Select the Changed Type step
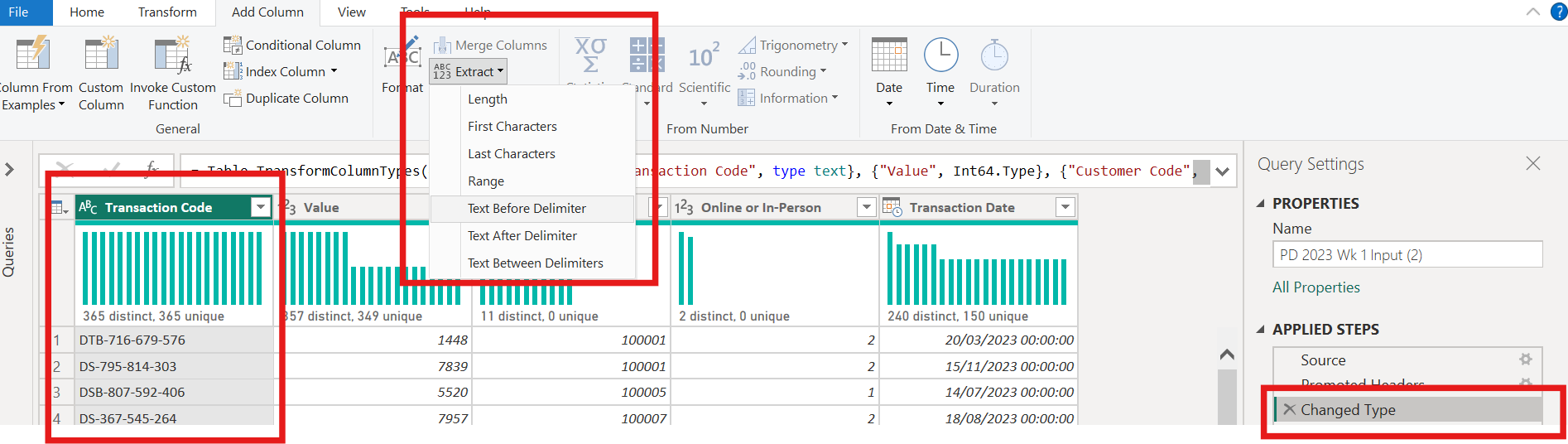 click(x=1407, y=409)
